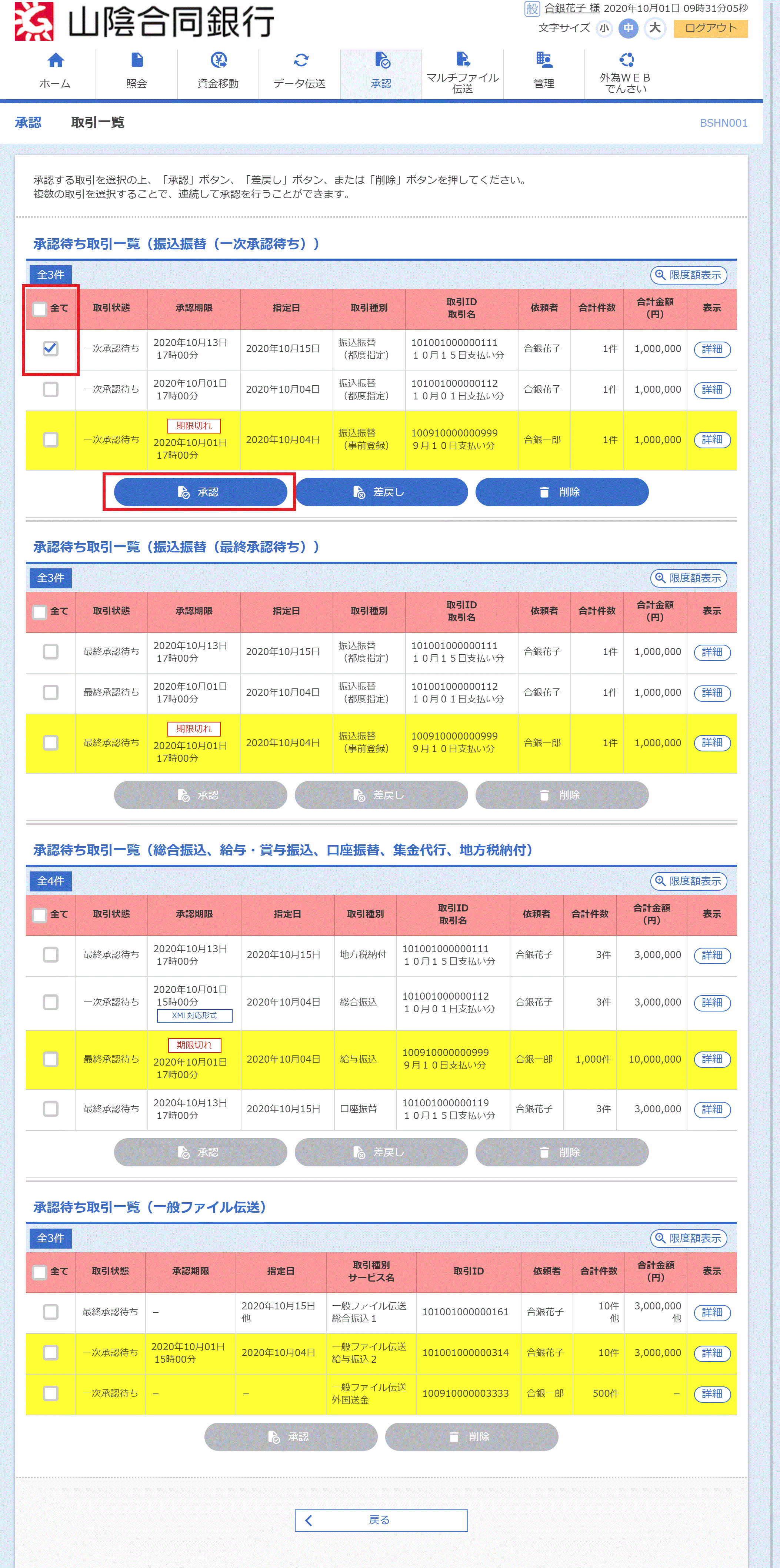Check 一般ファイル伝送 外国送金 row
The height and width of the screenshot is (1568, 780).
[50, 1394]
